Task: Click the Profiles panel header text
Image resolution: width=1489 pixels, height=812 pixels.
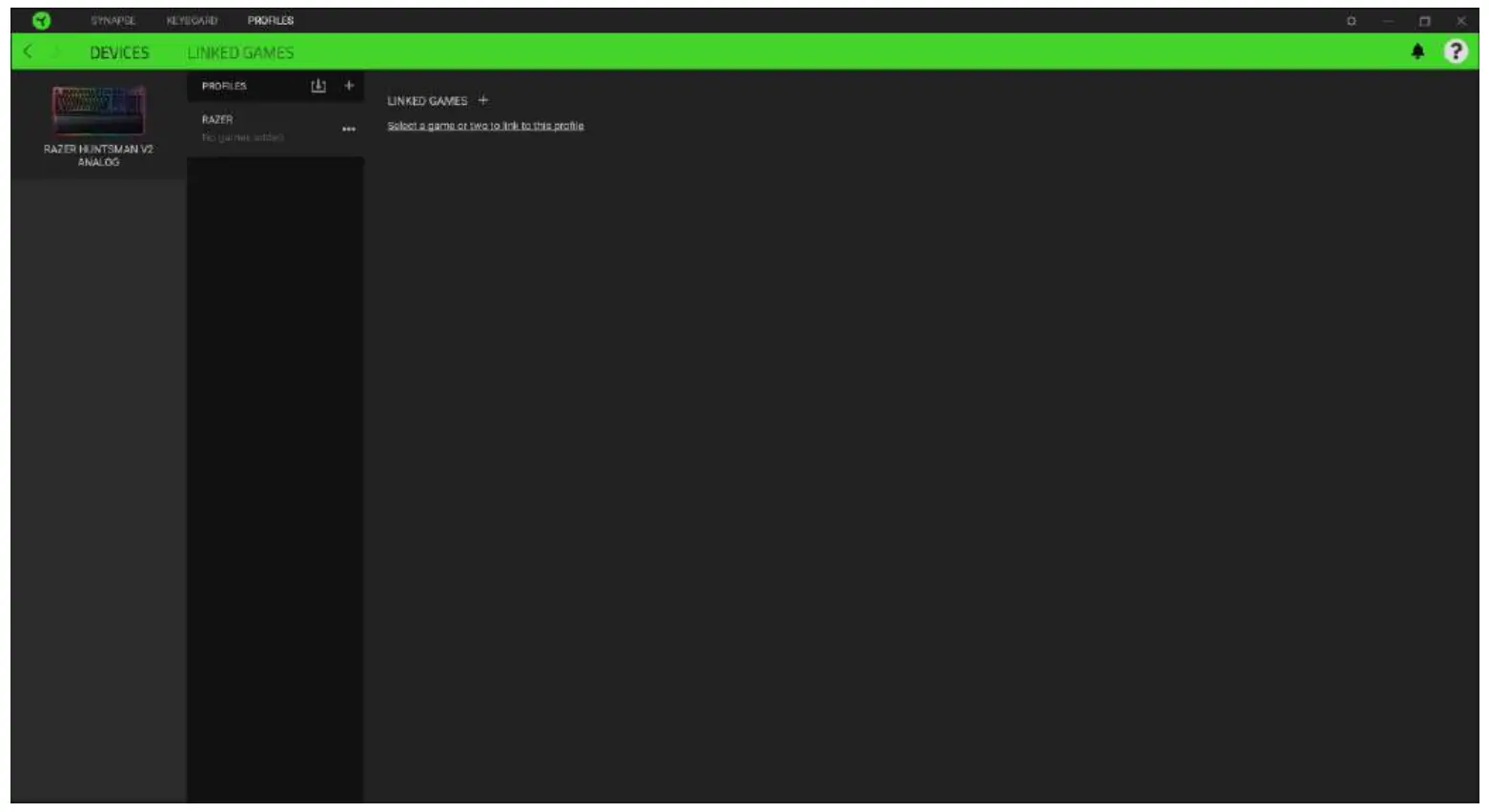Action: coord(224,86)
